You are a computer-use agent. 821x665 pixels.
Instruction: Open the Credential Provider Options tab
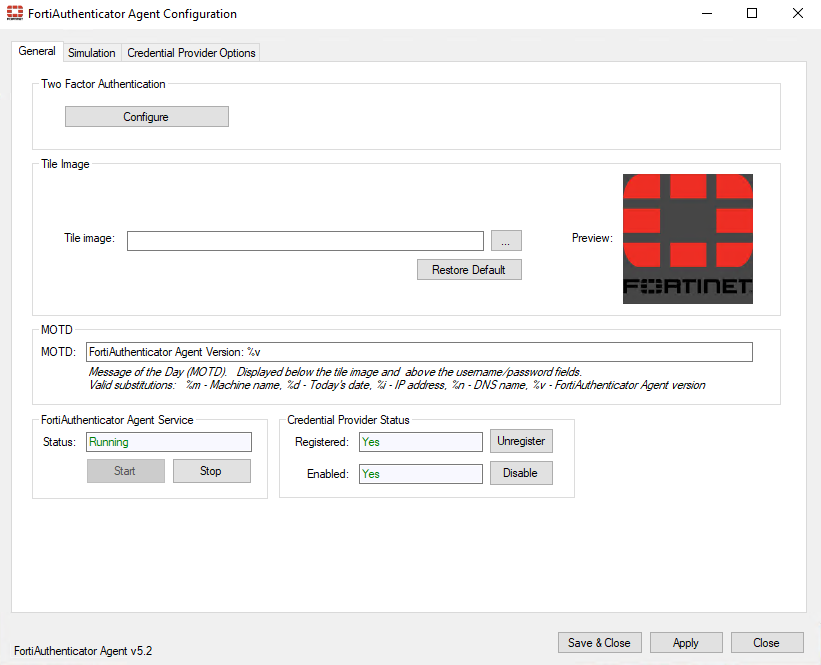[190, 52]
